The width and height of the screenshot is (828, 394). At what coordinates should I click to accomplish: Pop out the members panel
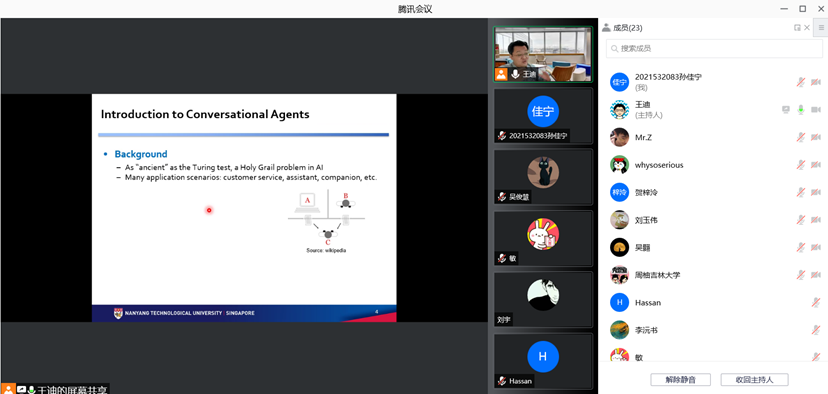coord(797,28)
